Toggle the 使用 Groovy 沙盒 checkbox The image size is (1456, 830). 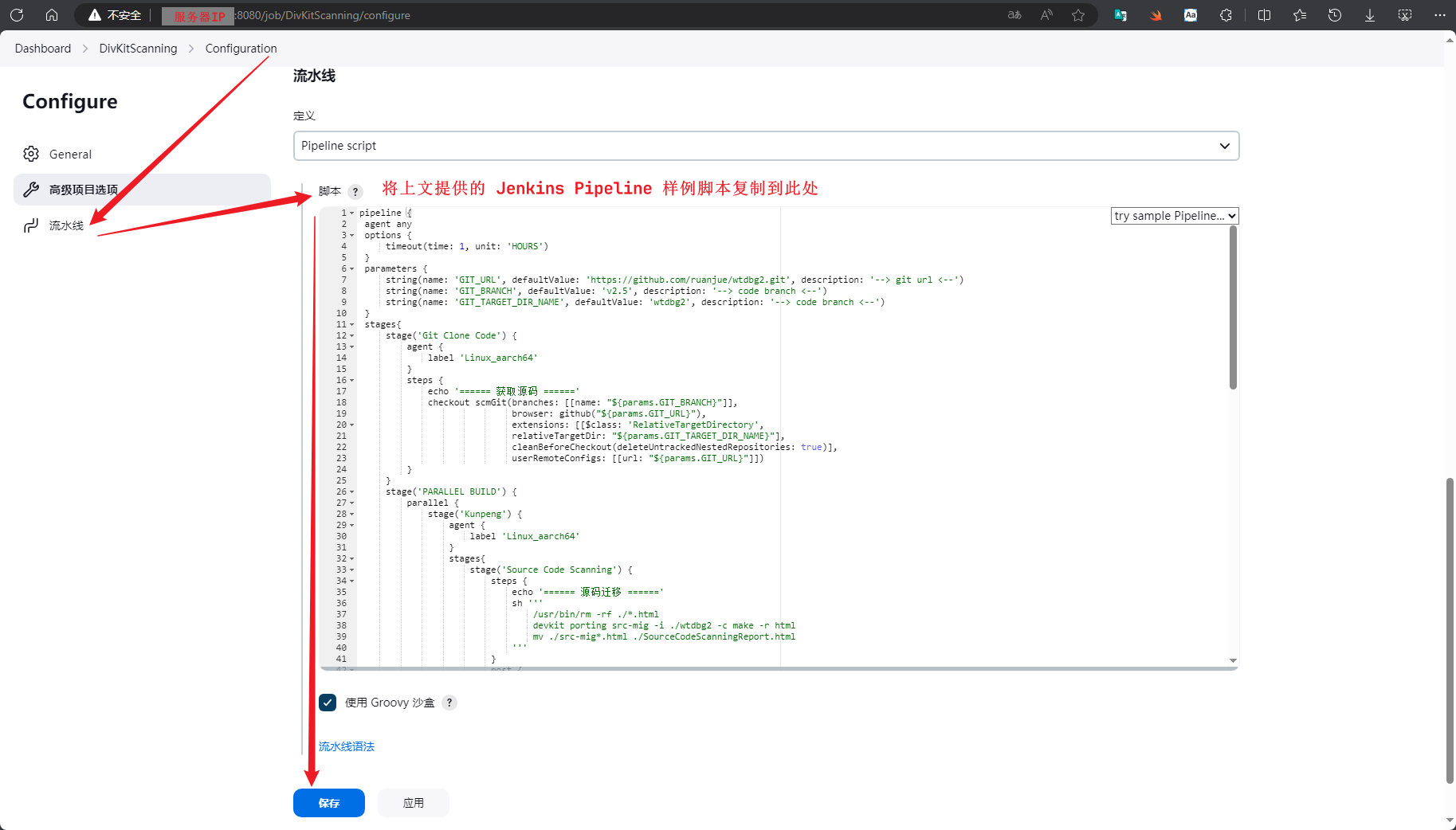pos(328,703)
